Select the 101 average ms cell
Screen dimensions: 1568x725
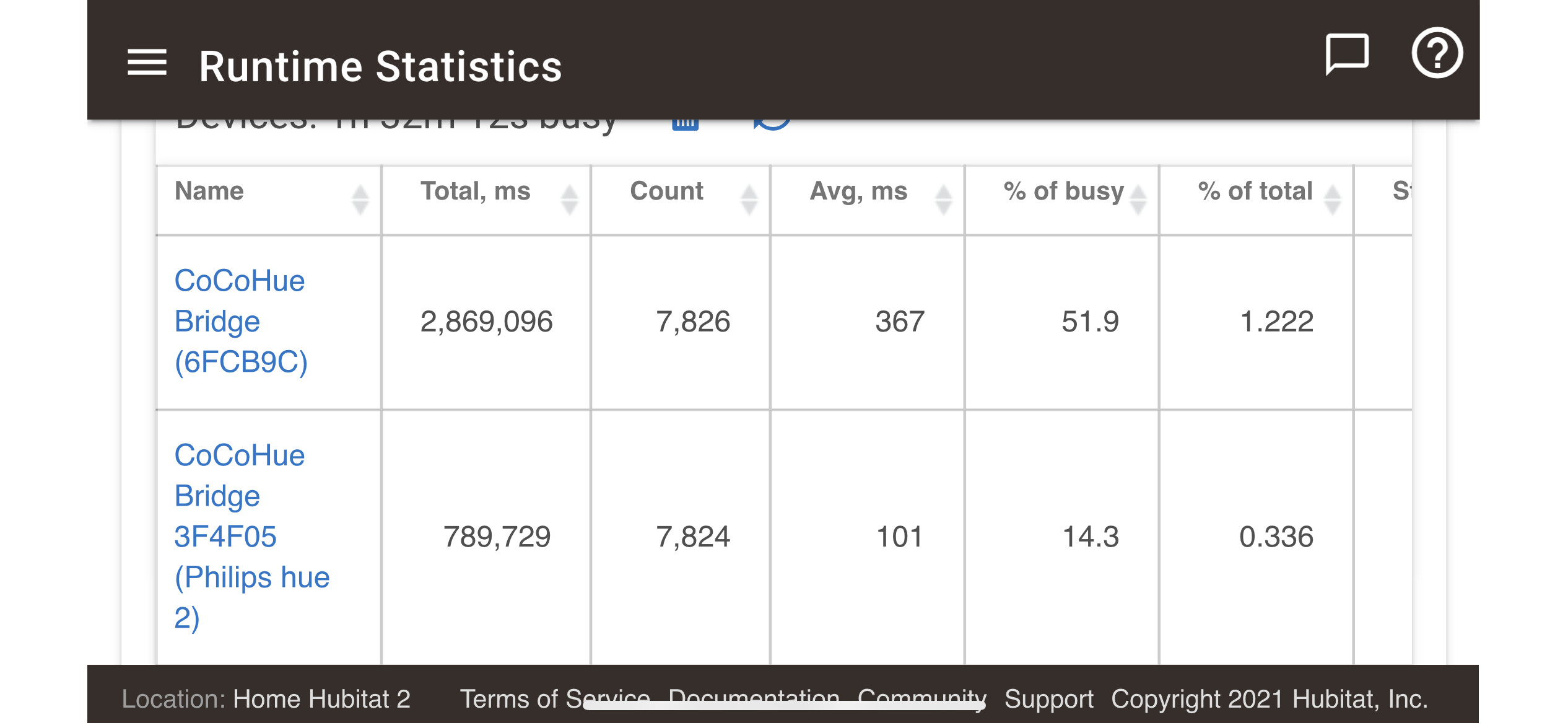pos(868,537)
